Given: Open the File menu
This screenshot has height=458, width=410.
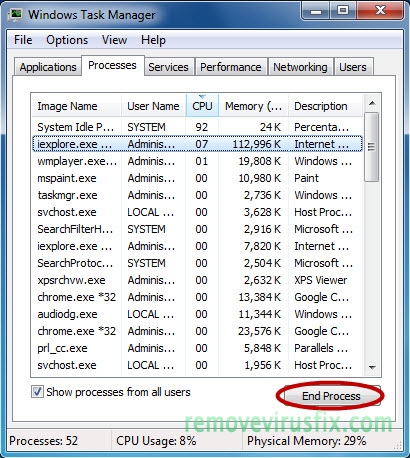Looking at the screenshot, I should [x=23, y=40].
